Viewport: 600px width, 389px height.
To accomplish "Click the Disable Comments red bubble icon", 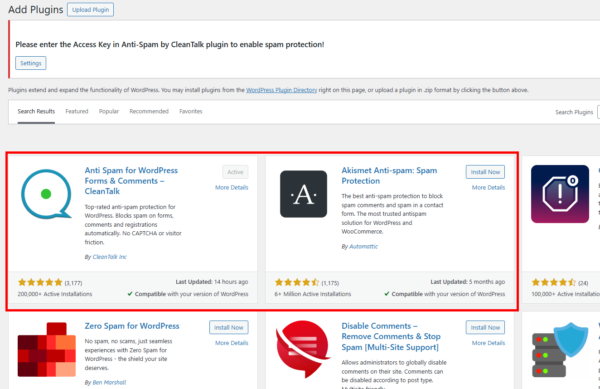I will click(303, 349).
